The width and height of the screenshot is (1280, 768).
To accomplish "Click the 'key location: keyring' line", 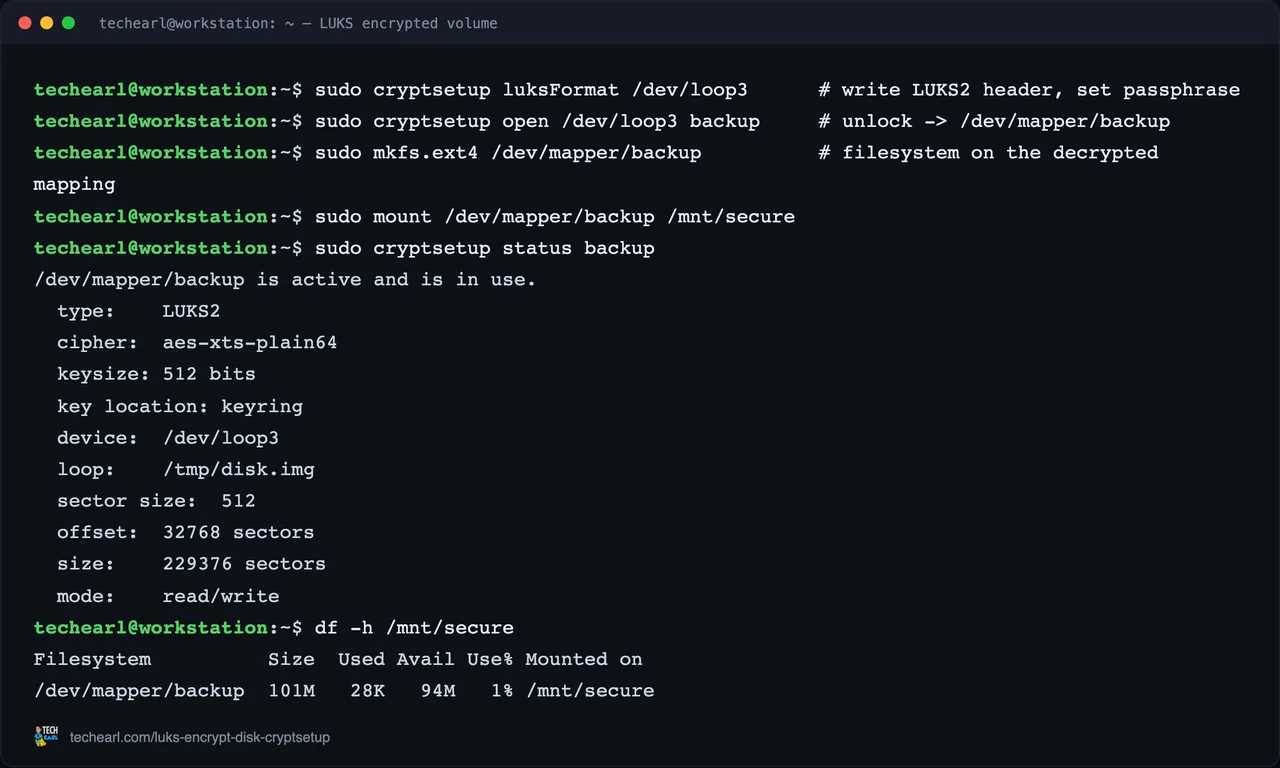I will (x=180, y=406).
